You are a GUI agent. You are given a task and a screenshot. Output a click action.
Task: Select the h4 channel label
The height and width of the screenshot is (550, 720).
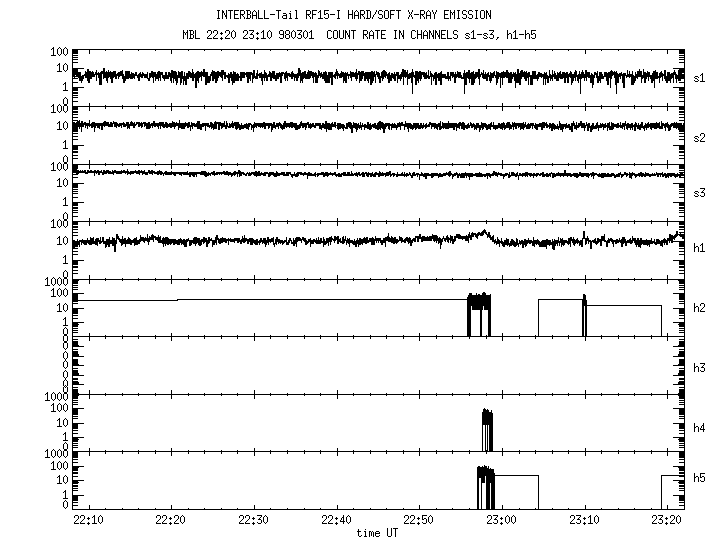[x=700, y=428]
